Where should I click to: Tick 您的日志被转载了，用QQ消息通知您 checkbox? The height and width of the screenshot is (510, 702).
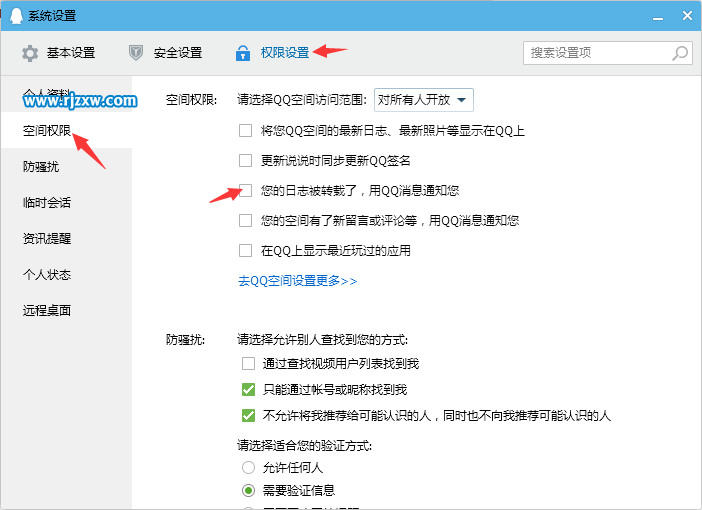245,190
